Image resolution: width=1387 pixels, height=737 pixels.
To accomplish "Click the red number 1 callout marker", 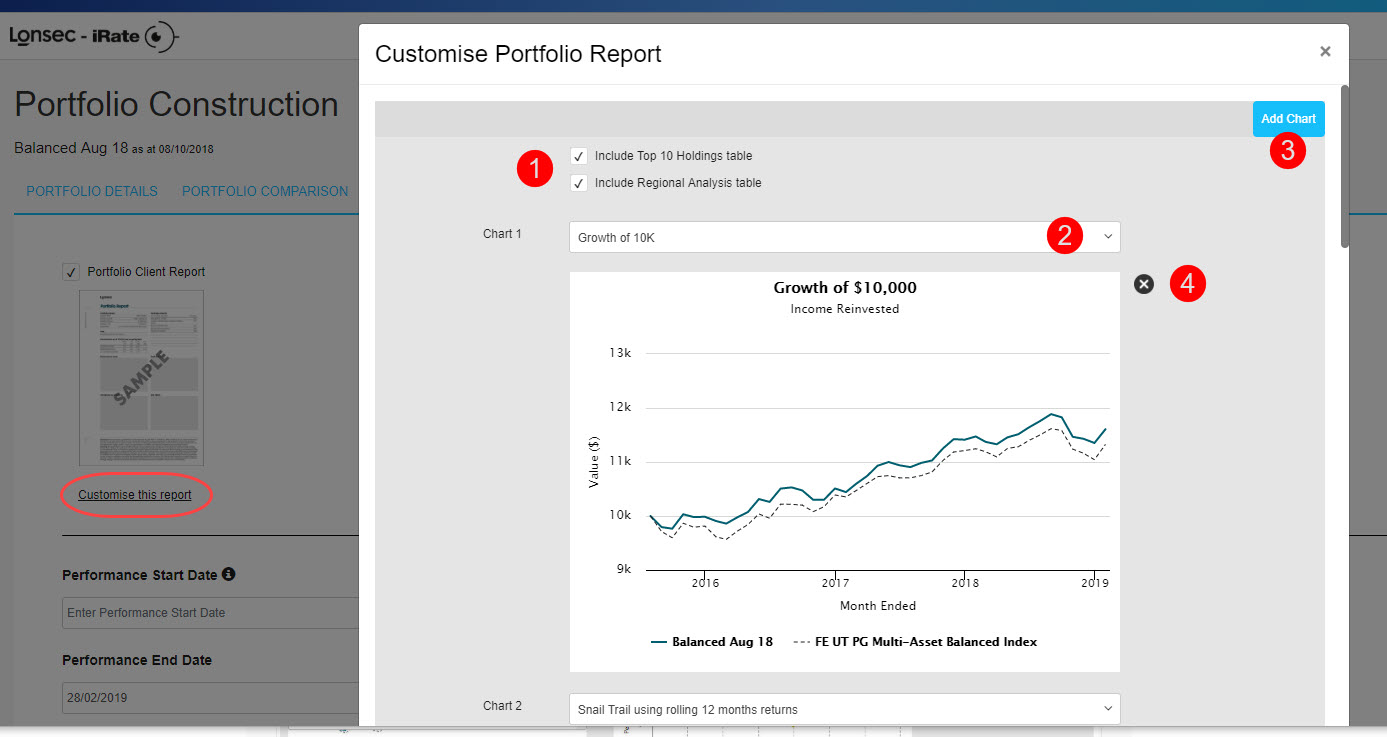I will pos(535,169).
